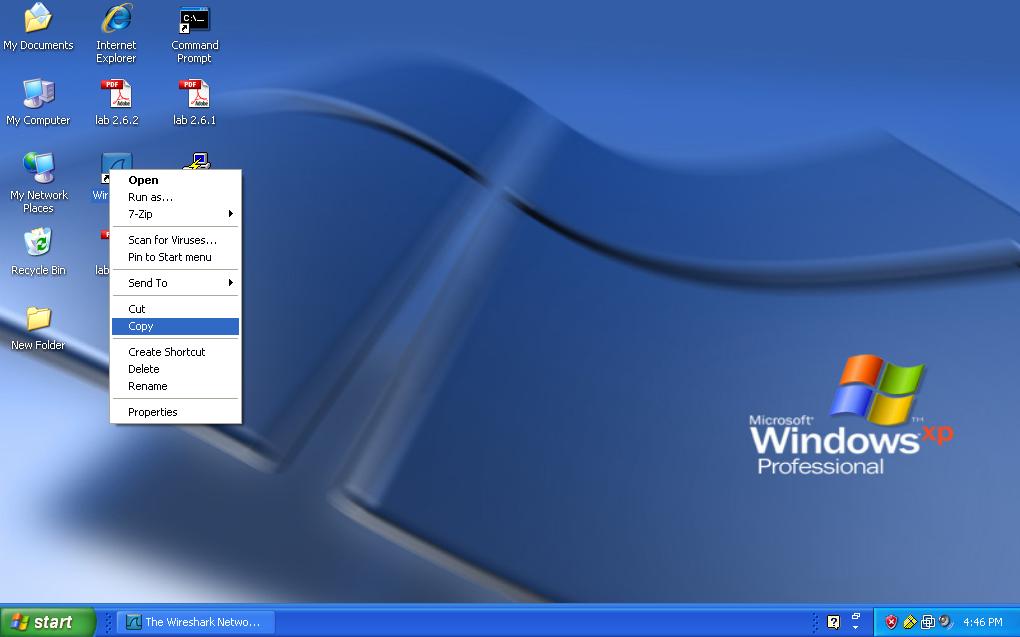Choose Rename from context menu

(x=175, y=386)
